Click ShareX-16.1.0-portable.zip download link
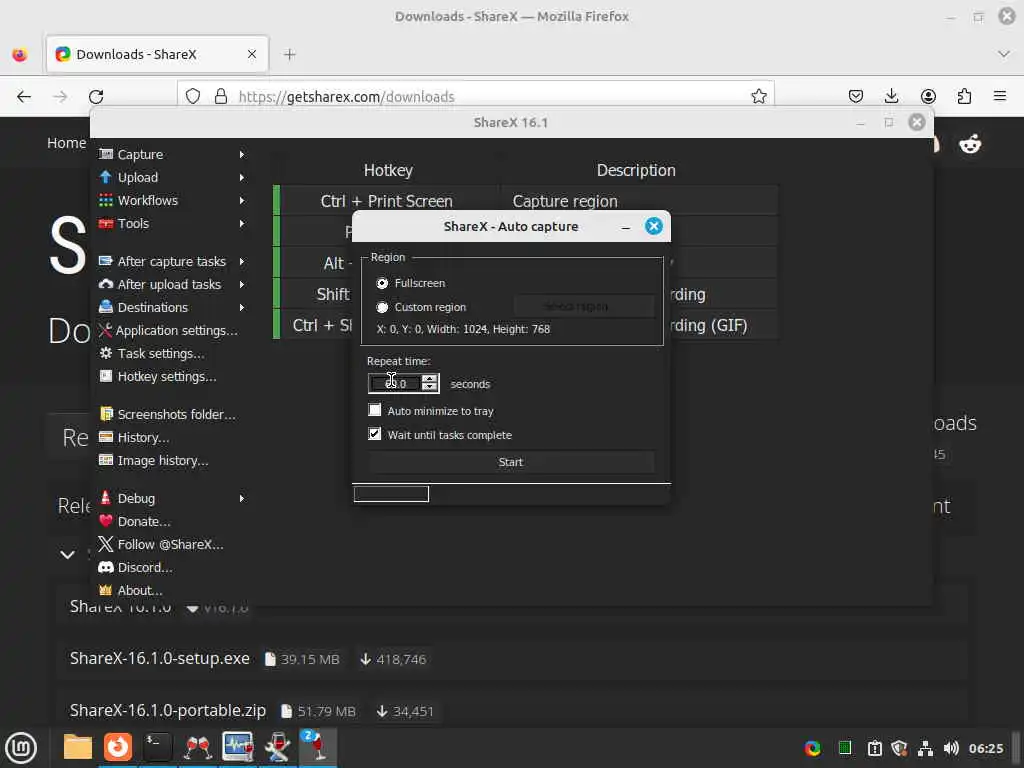The image size is (1024, 768). [168, 711]
